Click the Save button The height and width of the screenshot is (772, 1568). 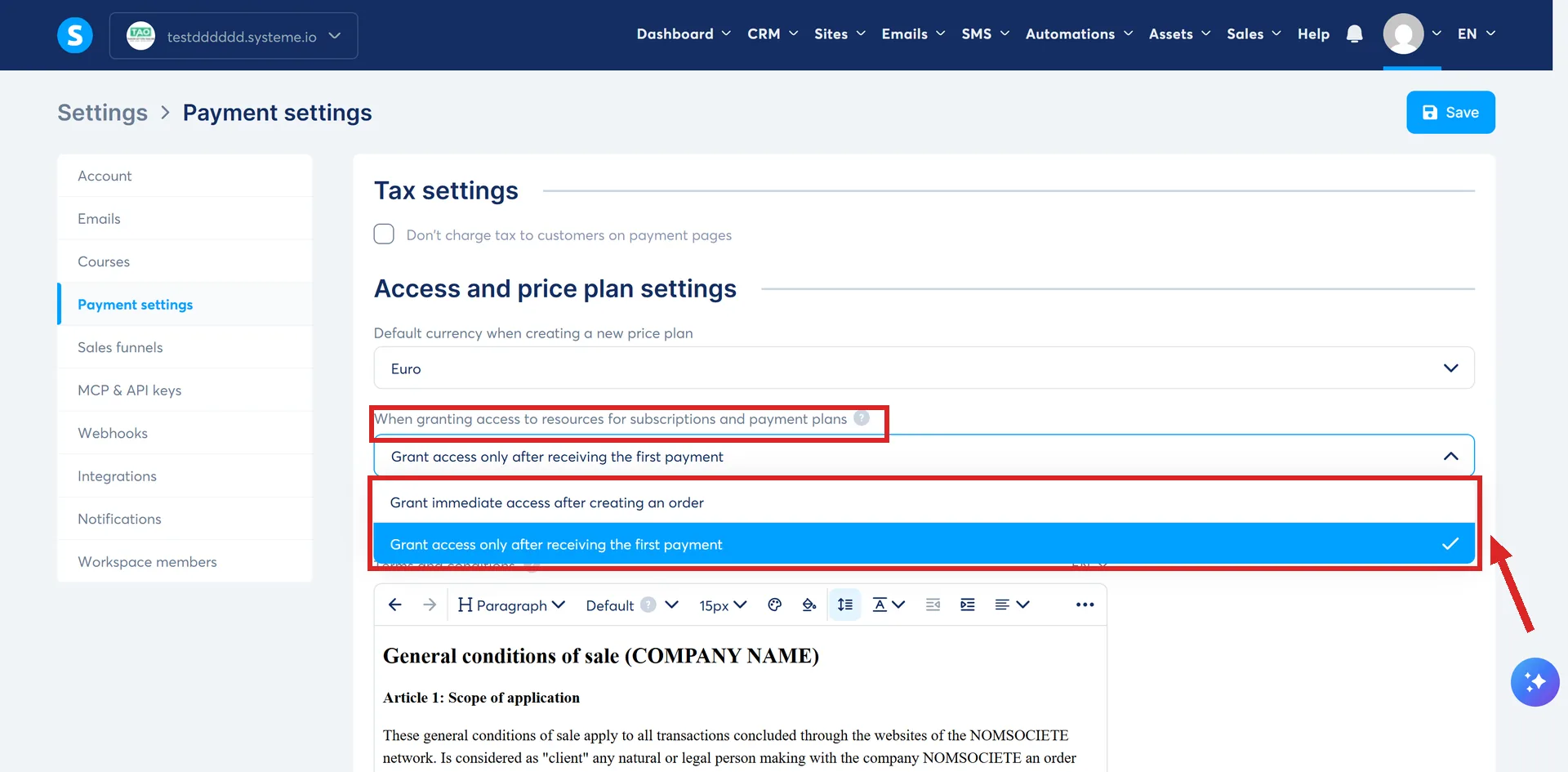click(1450, 112)
